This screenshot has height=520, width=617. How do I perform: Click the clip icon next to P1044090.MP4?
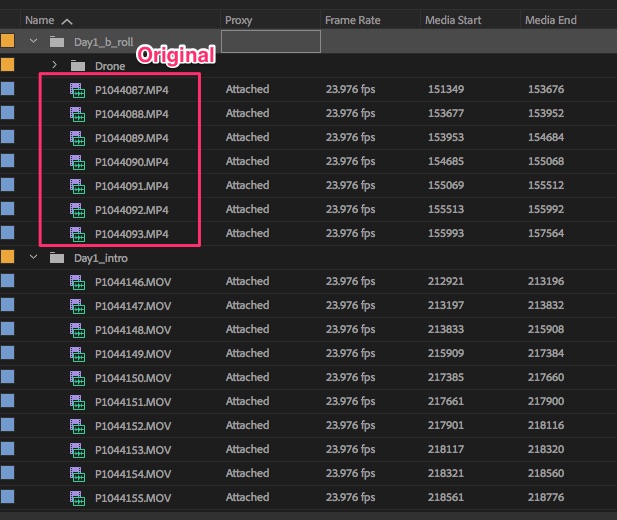78,161
